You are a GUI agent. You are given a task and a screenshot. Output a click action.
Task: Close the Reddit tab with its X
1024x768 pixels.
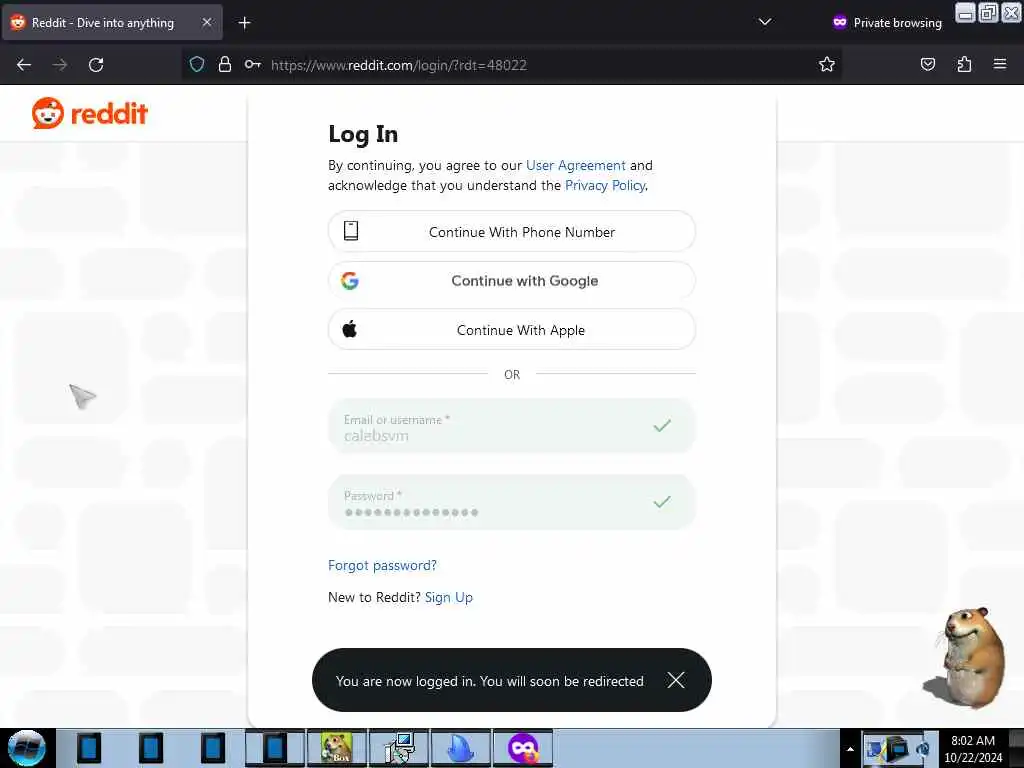[x=206, y=22]
